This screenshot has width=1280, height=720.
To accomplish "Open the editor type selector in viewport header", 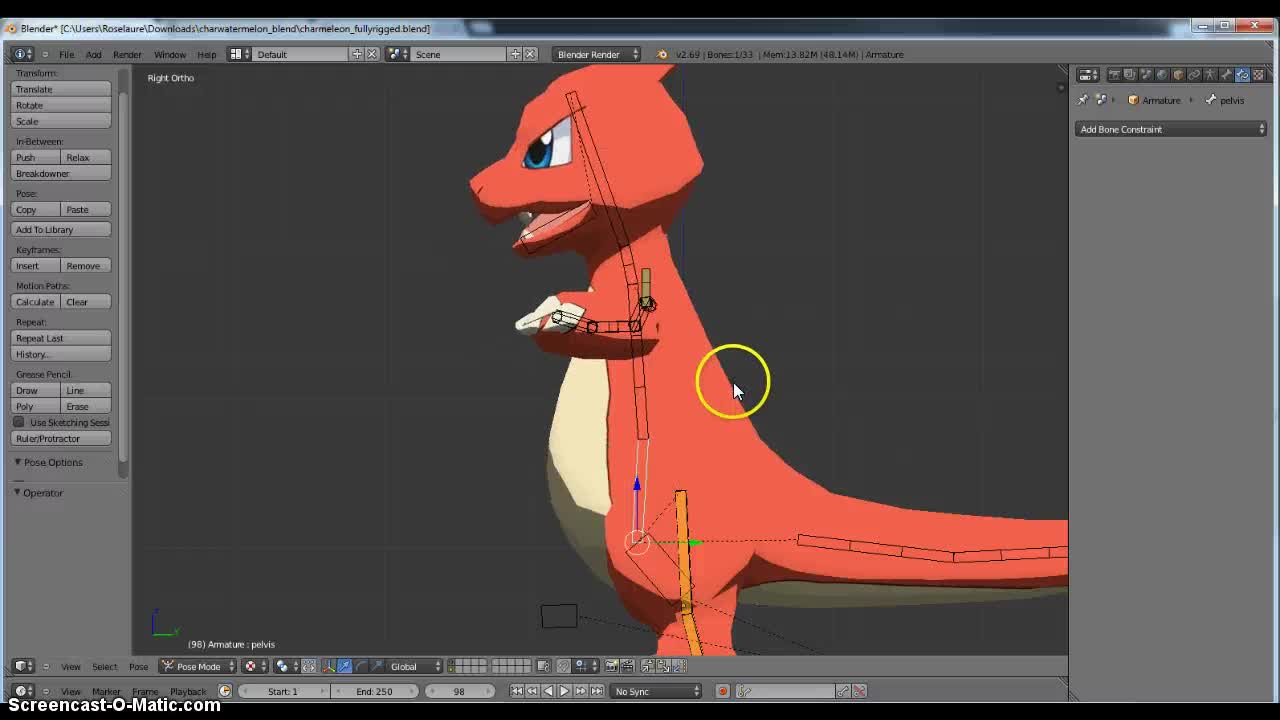I will (22, 666).
